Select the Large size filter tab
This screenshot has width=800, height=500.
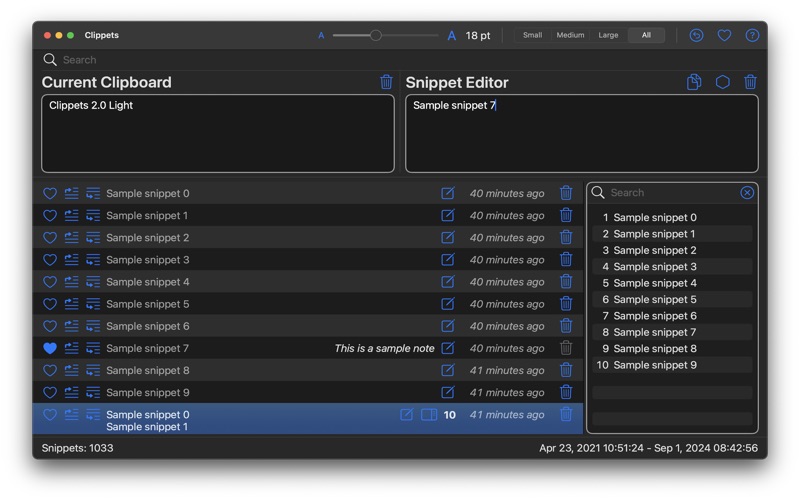608,35
